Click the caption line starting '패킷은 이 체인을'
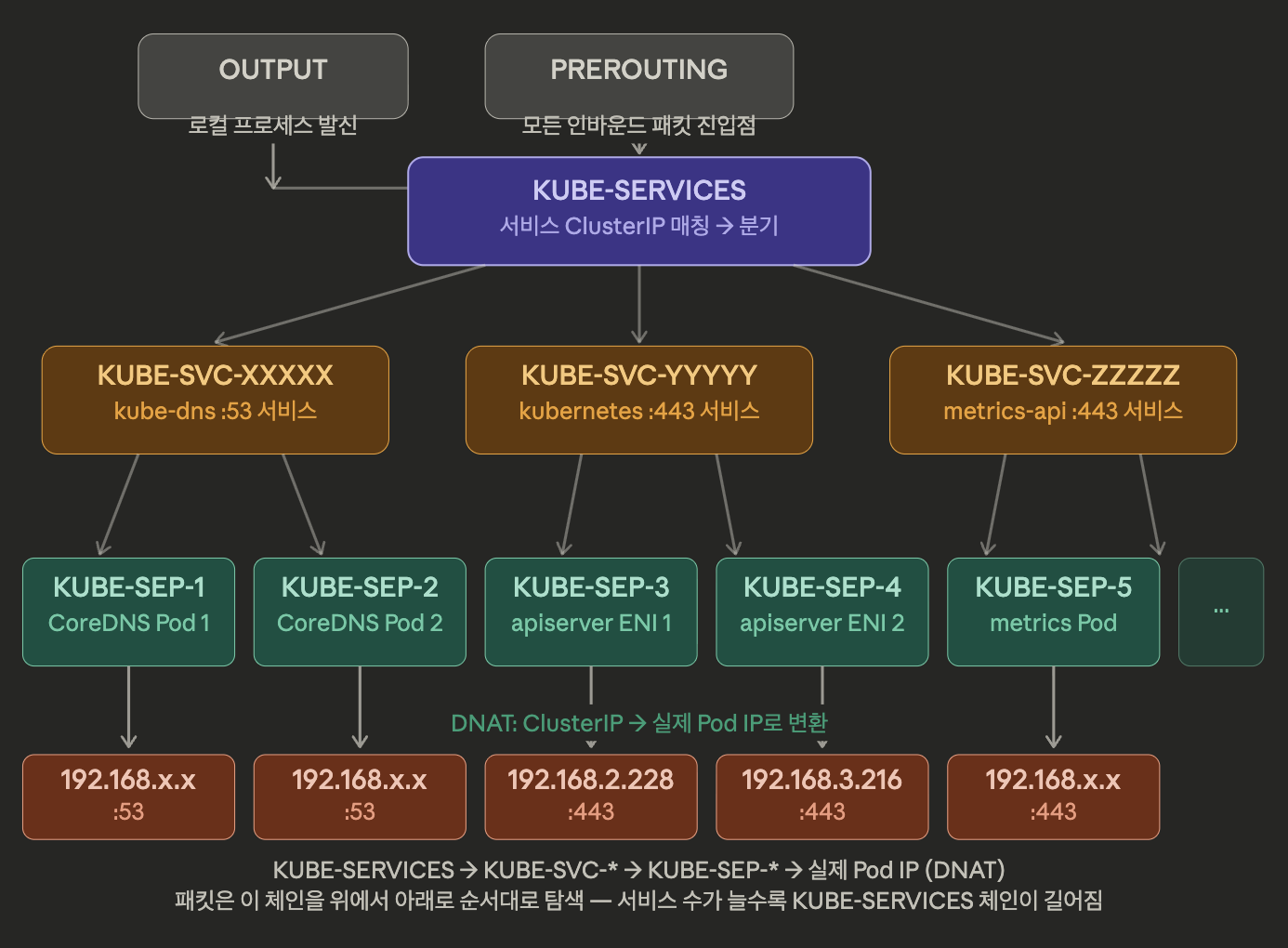This screenshot has width=1288, height=948. tap(639, 901)
